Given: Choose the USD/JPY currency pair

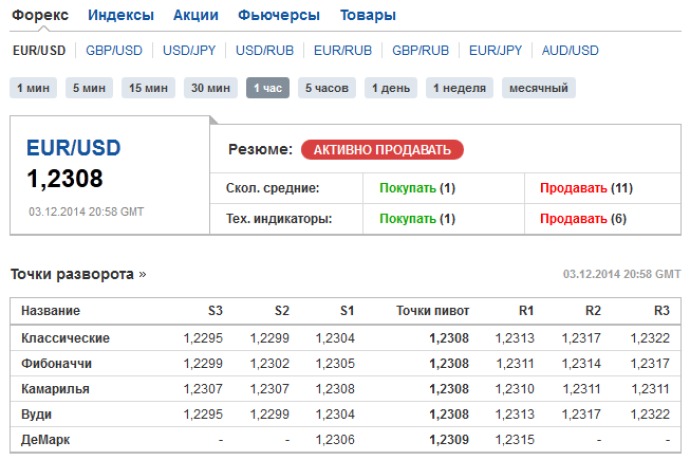Looking at the screenshot, I should (x=189, y=51).
